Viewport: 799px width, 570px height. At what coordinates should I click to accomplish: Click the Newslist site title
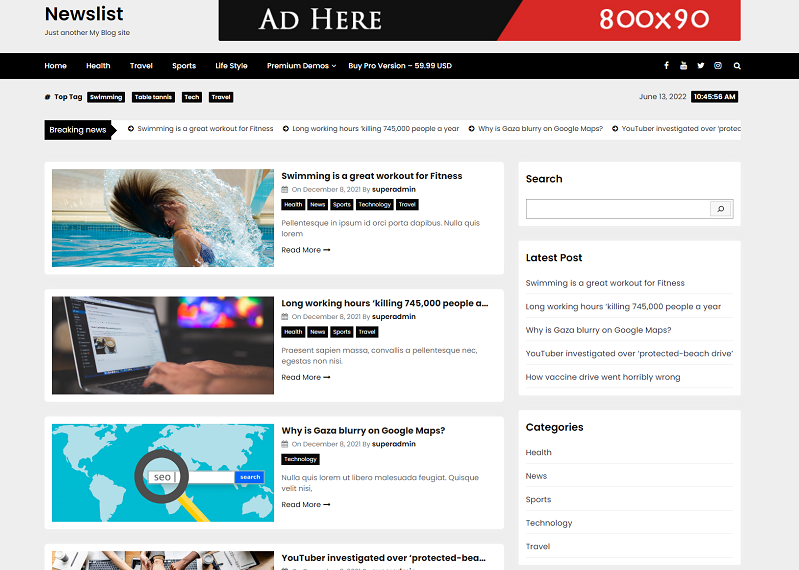pos(84,14)
